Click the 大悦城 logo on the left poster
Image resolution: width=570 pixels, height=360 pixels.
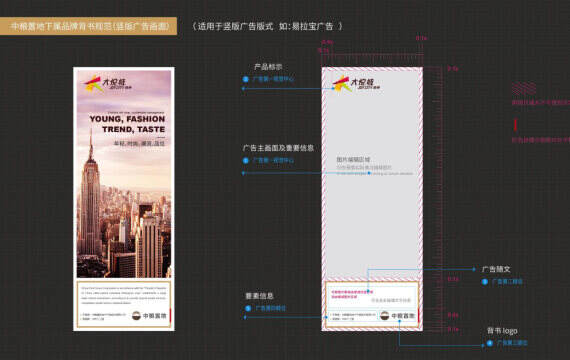pyautogui.click(x=108, y=84)
